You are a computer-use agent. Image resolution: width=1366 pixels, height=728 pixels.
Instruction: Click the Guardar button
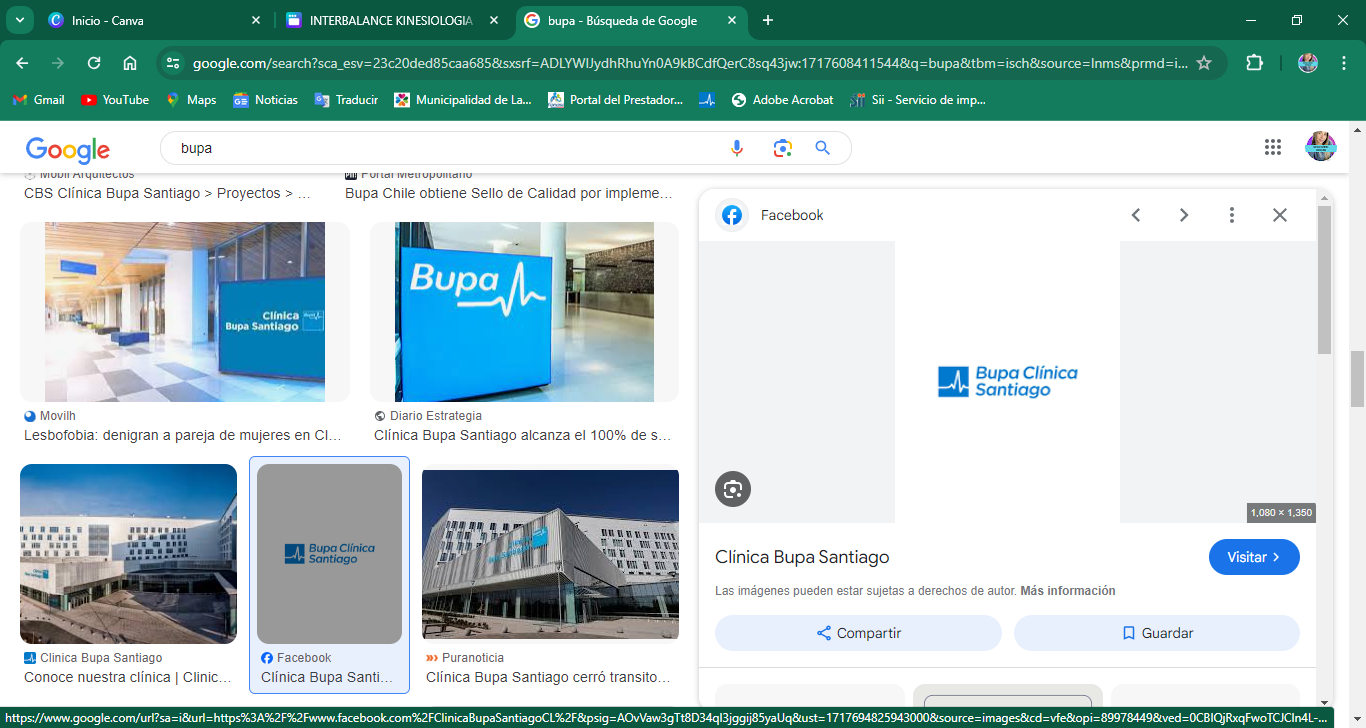[x=1157, y=633]
